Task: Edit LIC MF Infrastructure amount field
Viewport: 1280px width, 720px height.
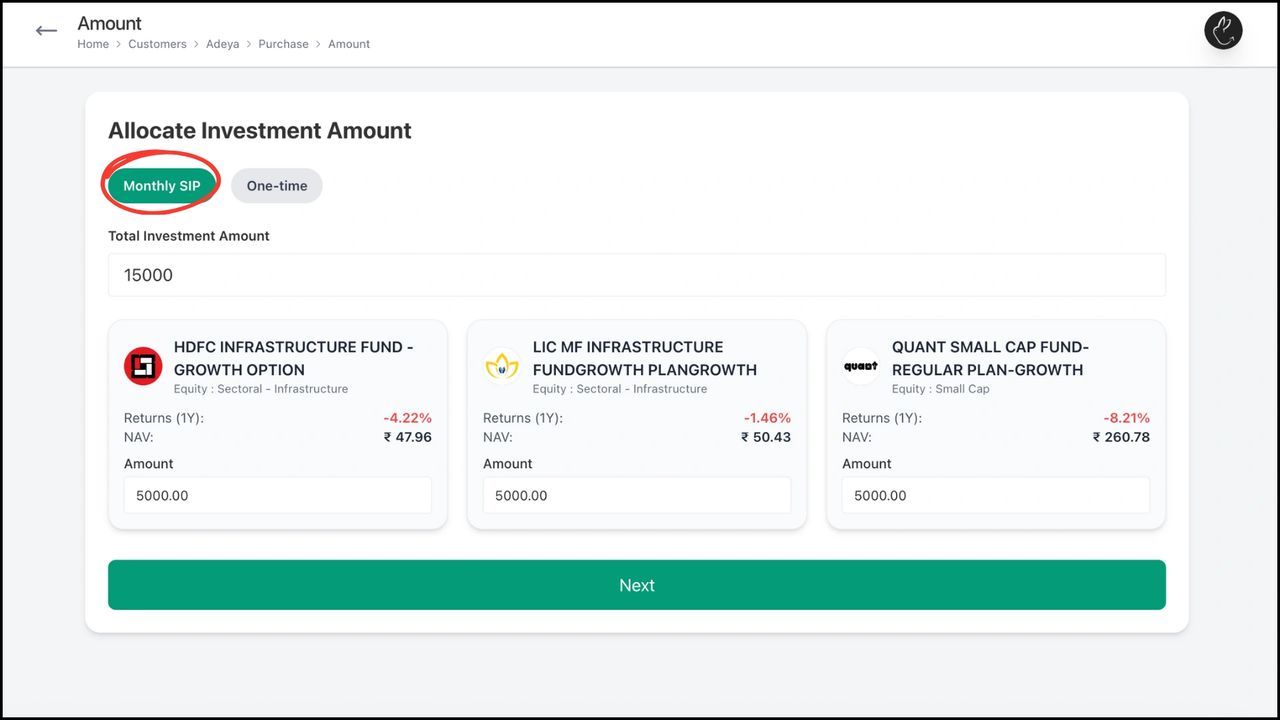Action: tap(636, 495)
